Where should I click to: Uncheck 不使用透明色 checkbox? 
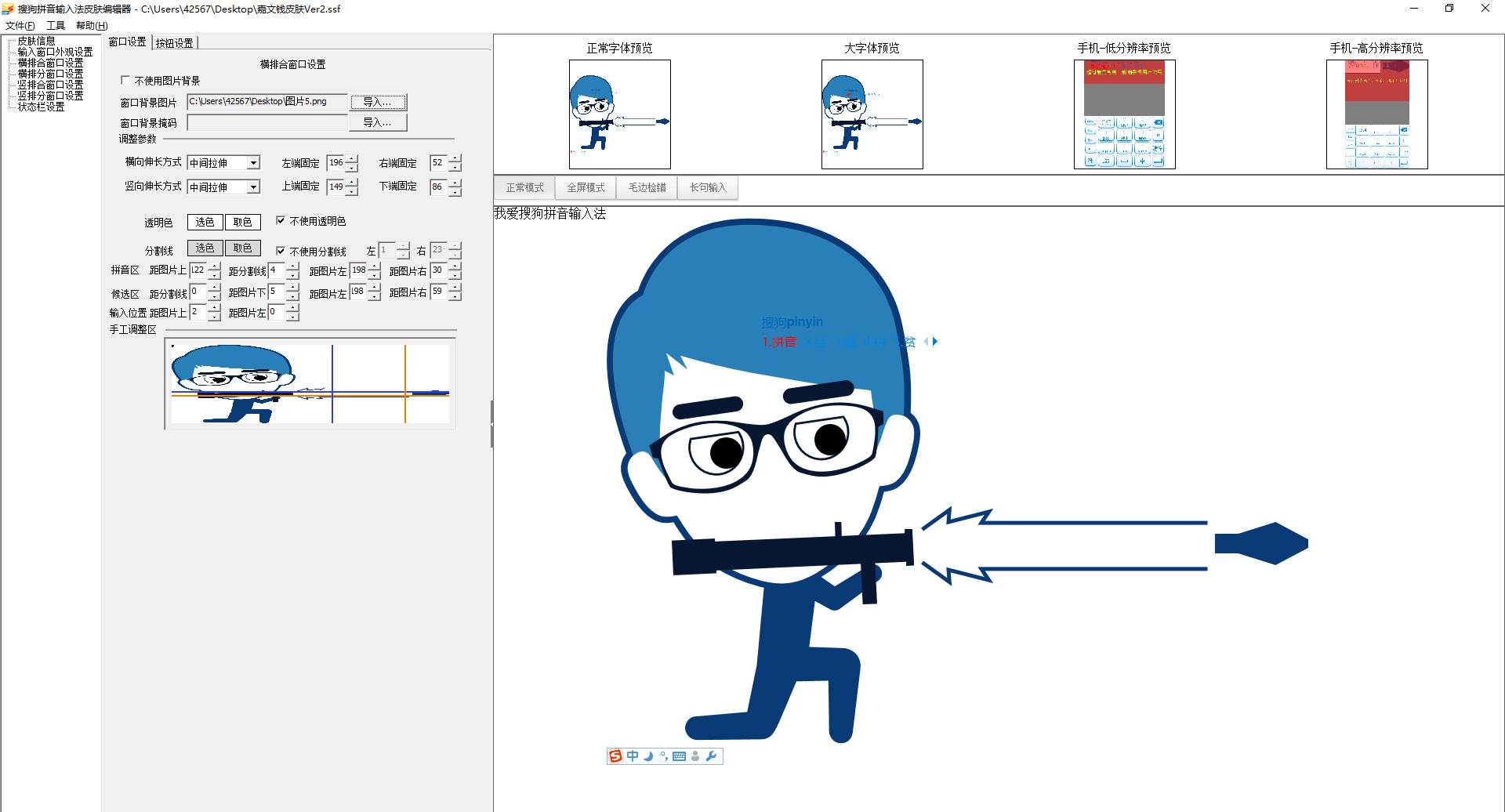pyautogui.click(x=281, y=221)
